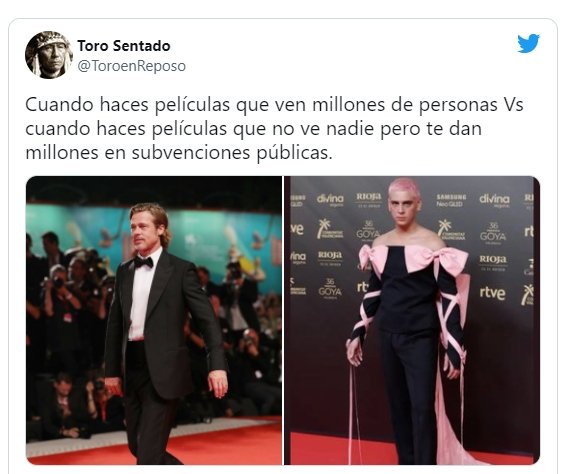Viewport: 575px width, 474px height.
Task: Click the 36 Goya logo at backdrop lower left
Action: point(330,289)
